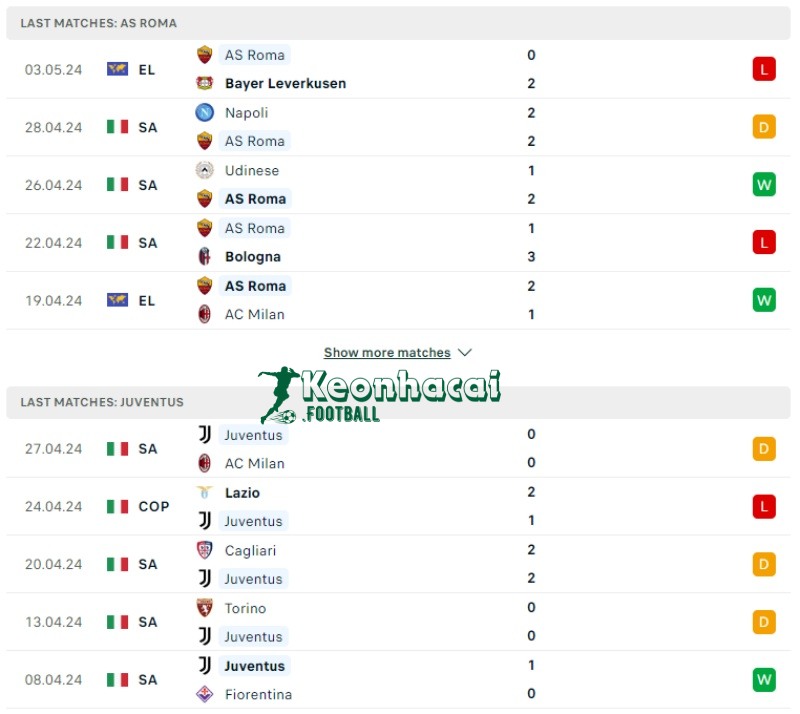Click the Bologna club crest

(204, 257)
